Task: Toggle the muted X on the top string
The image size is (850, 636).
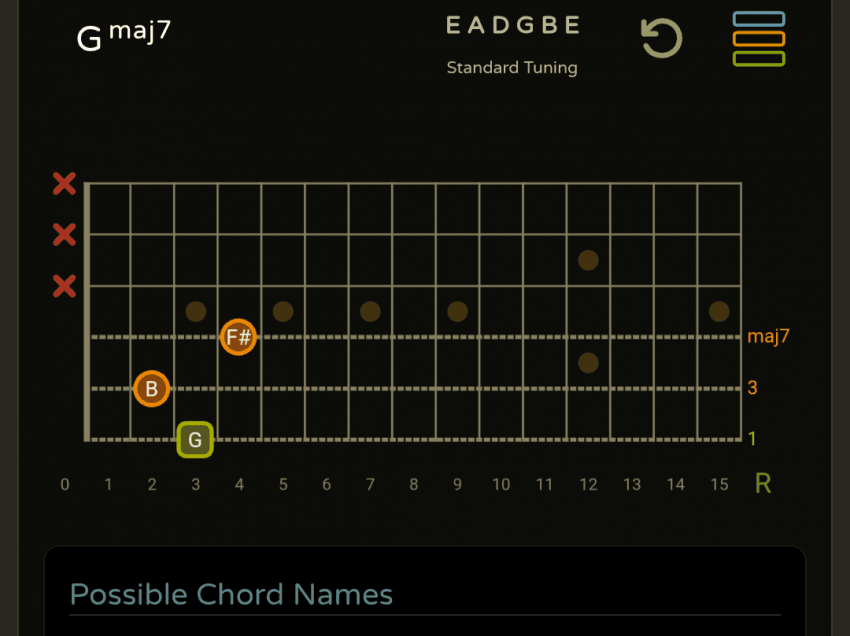Action: [x=64, y=184]
